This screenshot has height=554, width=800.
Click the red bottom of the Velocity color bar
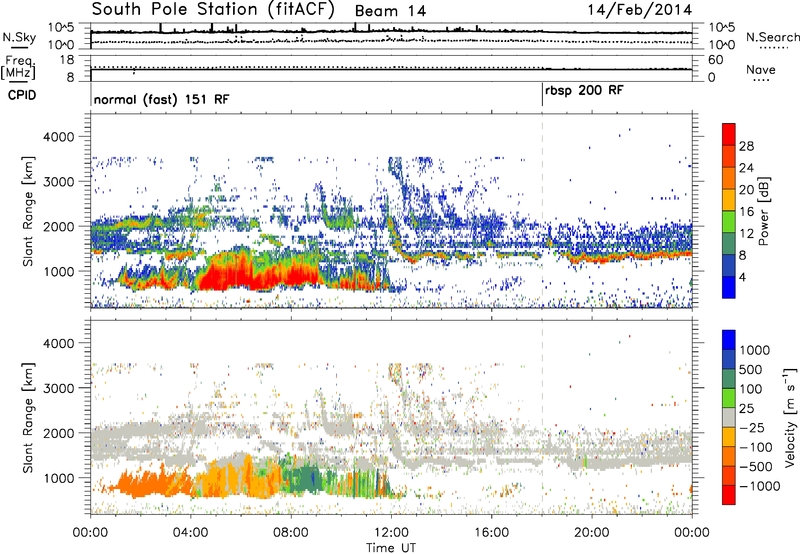[729, 495]
